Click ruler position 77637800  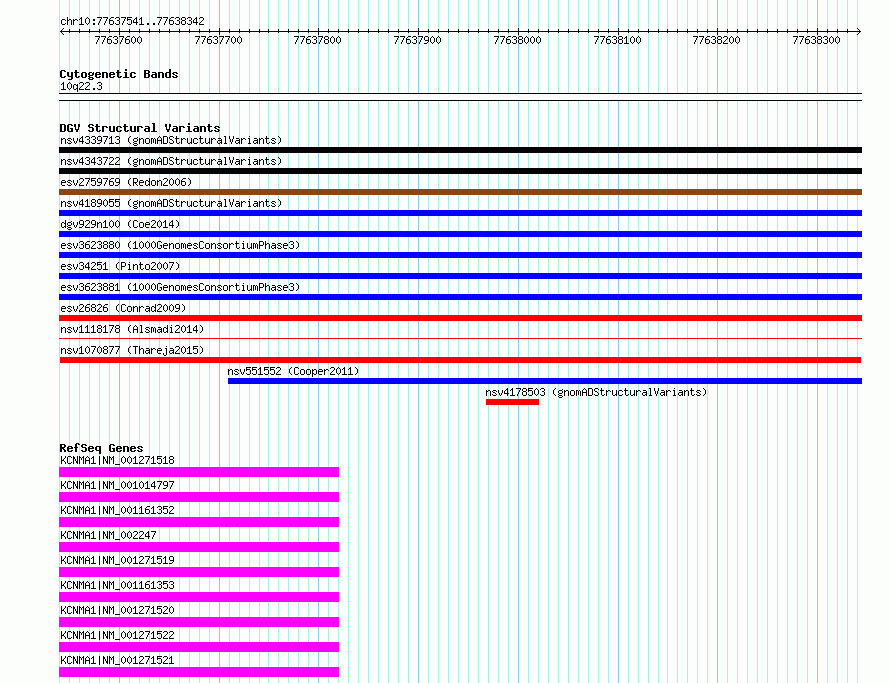[317, 40]
